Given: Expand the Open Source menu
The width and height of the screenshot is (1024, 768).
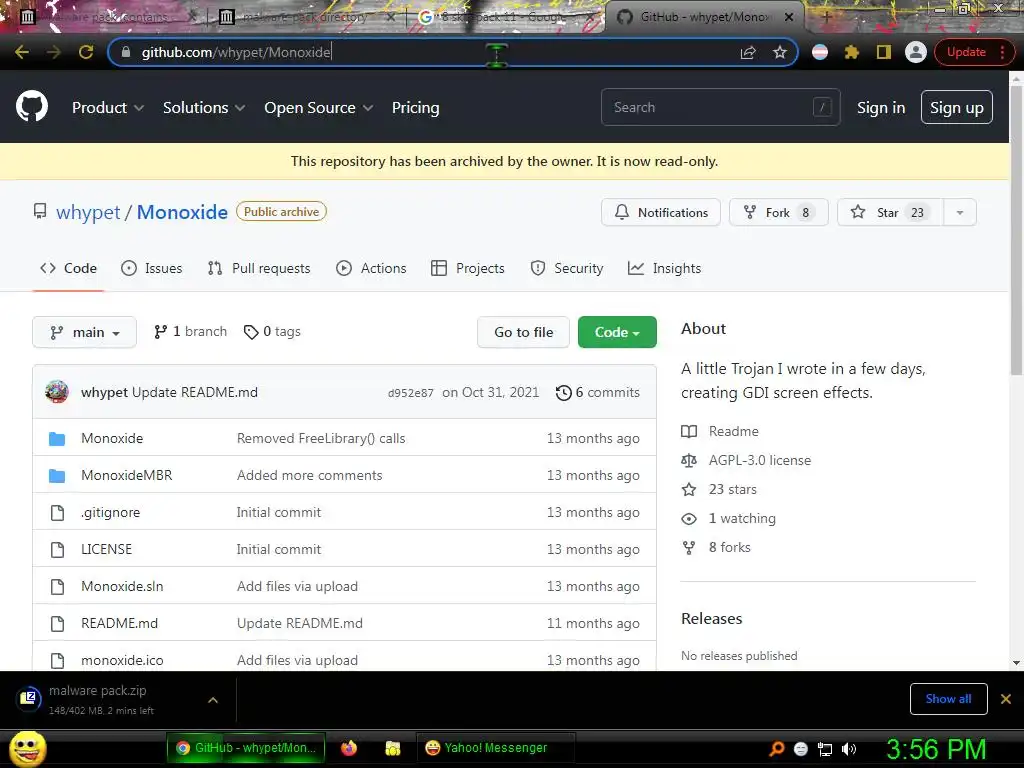Looking at the screenshot, I should click(319, 108).
